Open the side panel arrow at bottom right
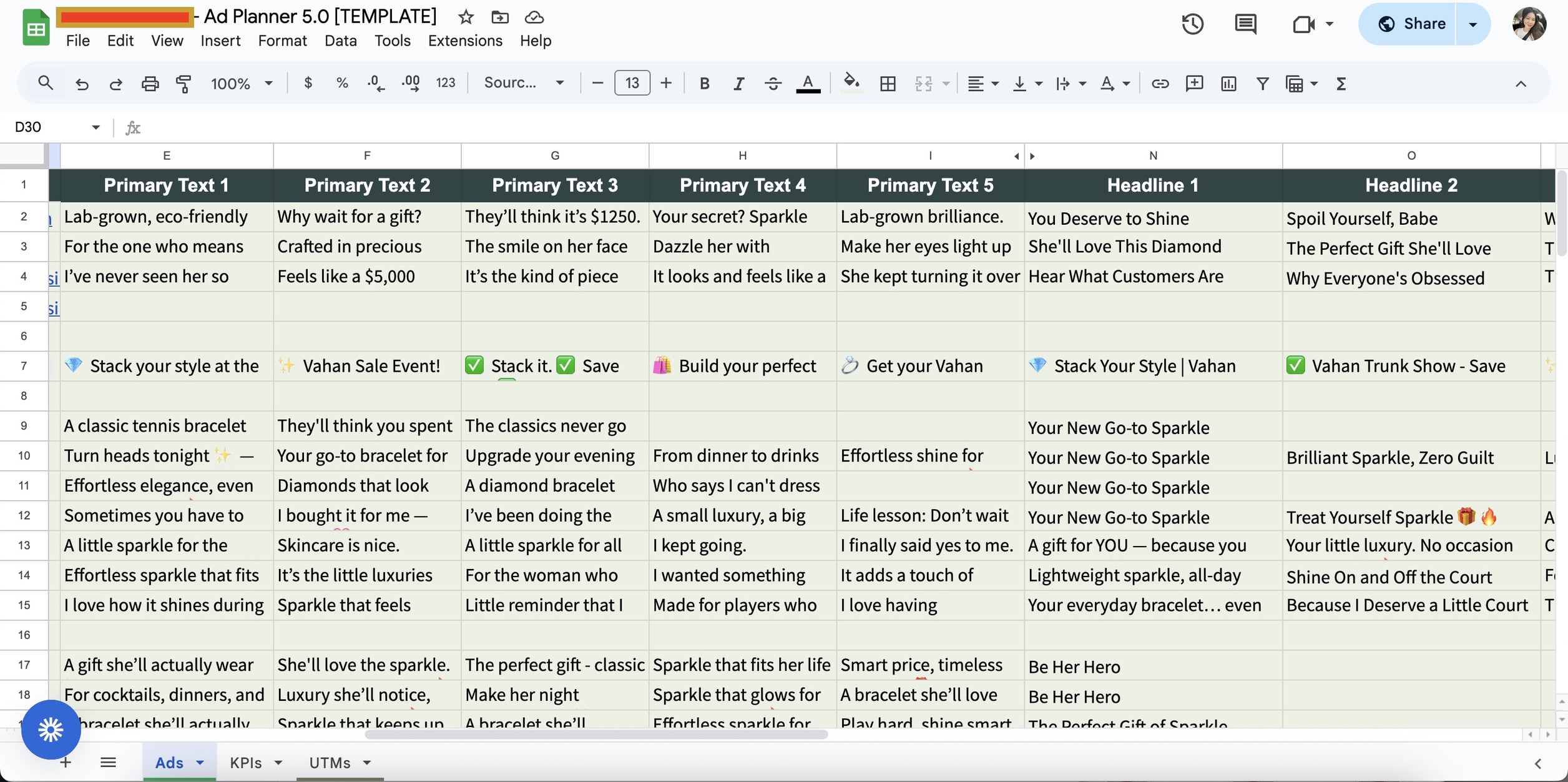The image size is (1568, 782). pos(1537,763)
